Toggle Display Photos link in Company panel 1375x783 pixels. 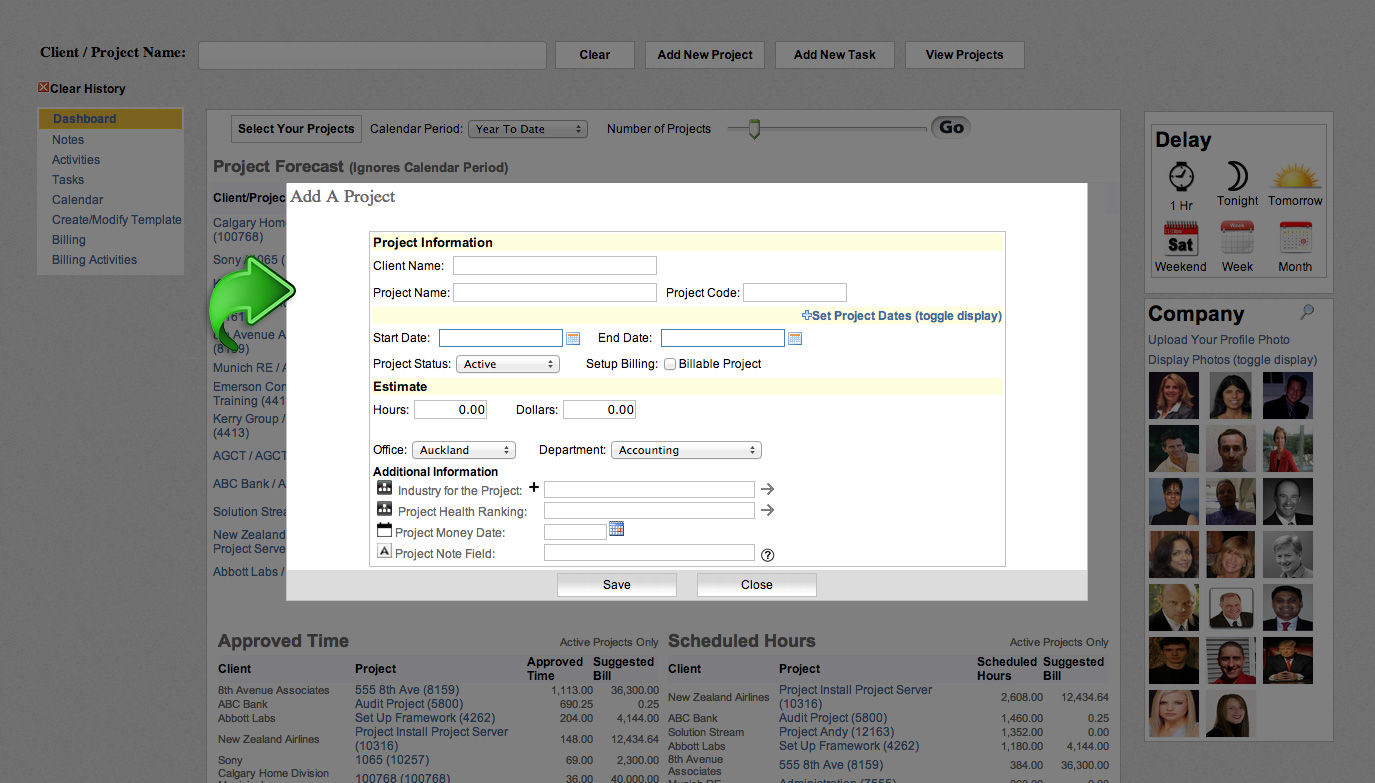[x=1232, y=360]
